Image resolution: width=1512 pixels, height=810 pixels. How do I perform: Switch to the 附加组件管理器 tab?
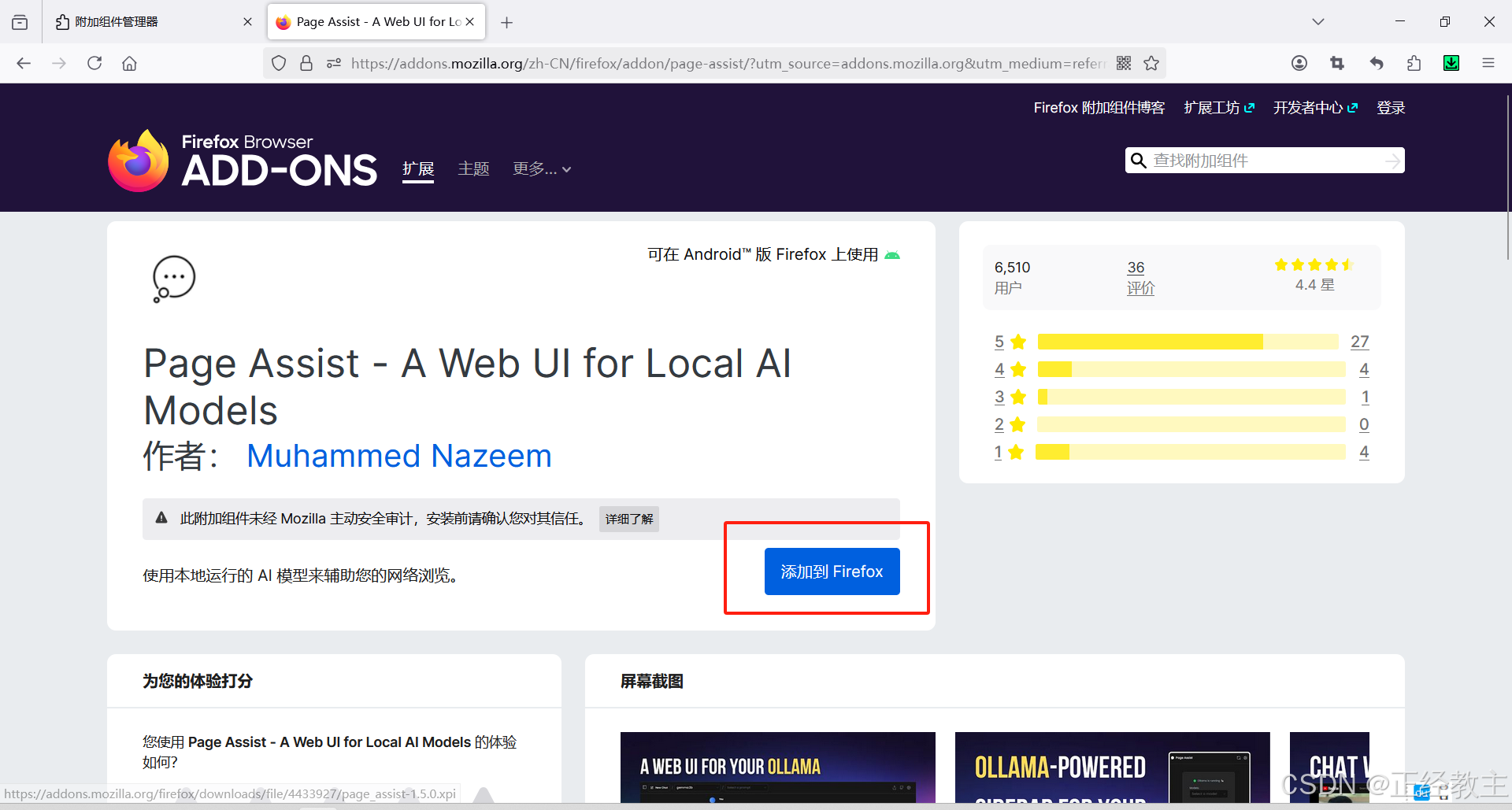(x=153, y=22)
